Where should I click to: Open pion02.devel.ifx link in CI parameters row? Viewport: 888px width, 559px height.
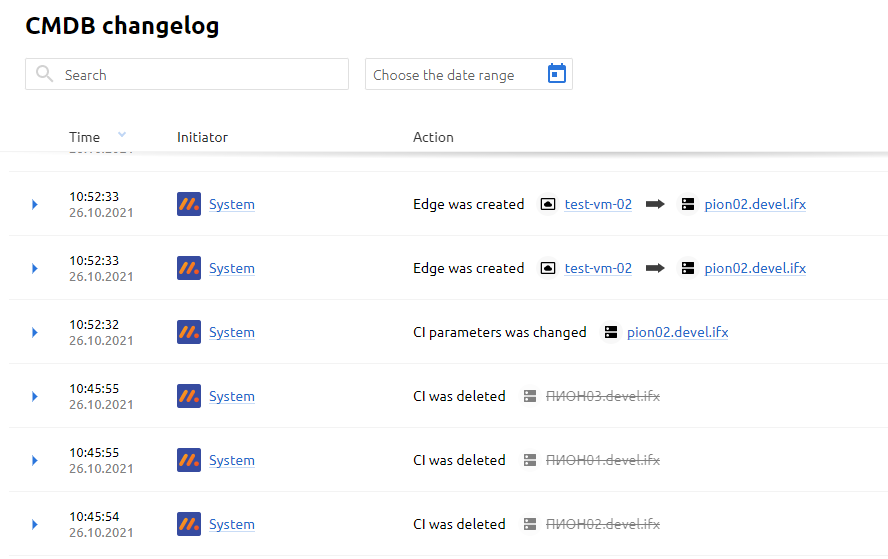[677, 332]
